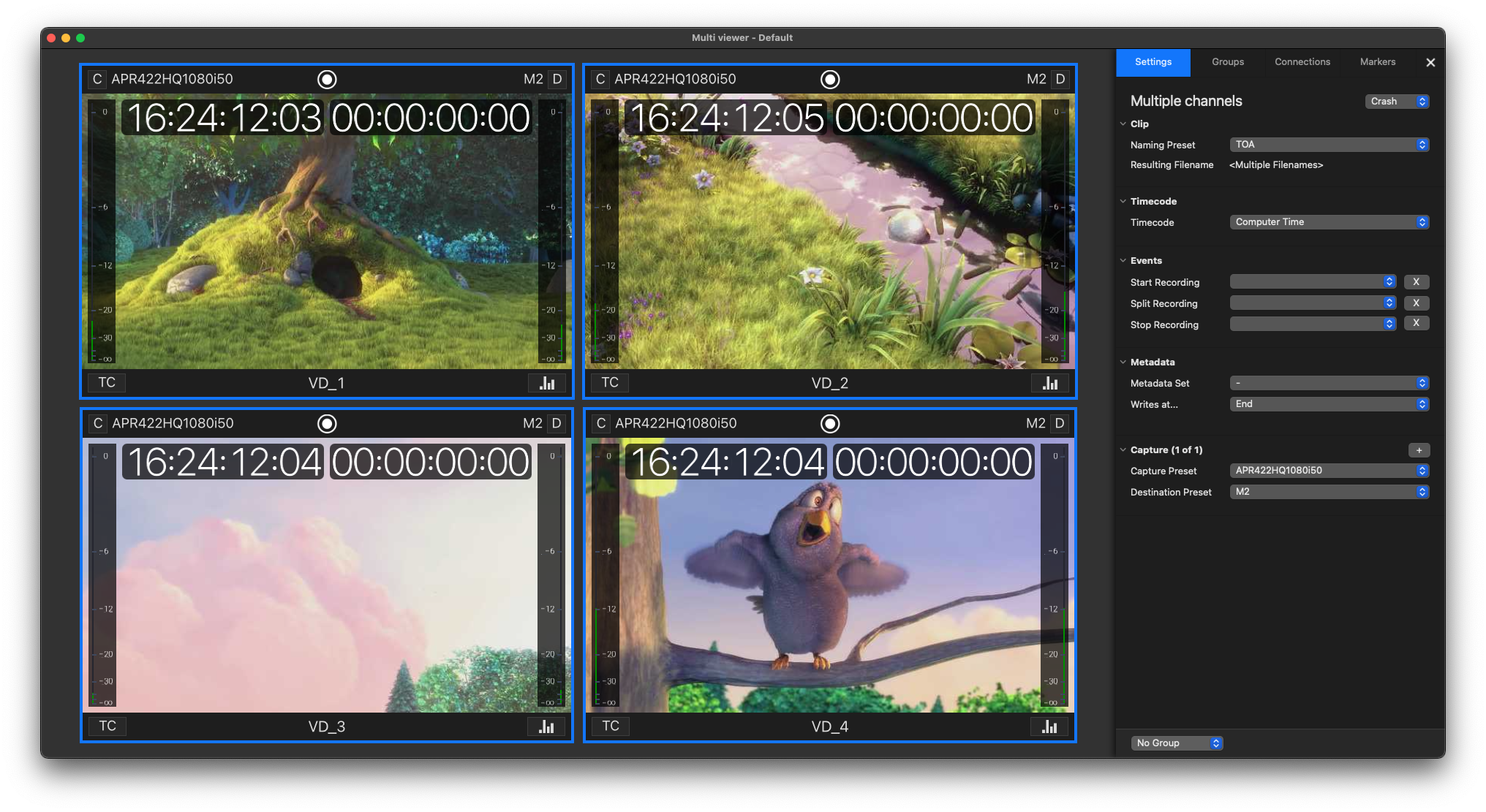Collapse the Capture (1 of 1) section

(1123, 450)
